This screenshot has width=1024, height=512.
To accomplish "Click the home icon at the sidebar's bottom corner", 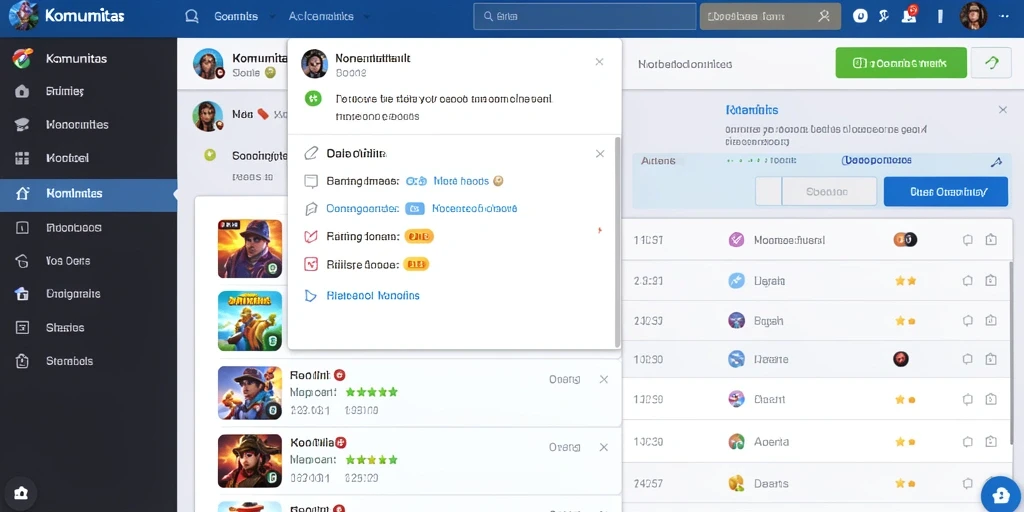I will pyautogui.click(x=21, y=491).
